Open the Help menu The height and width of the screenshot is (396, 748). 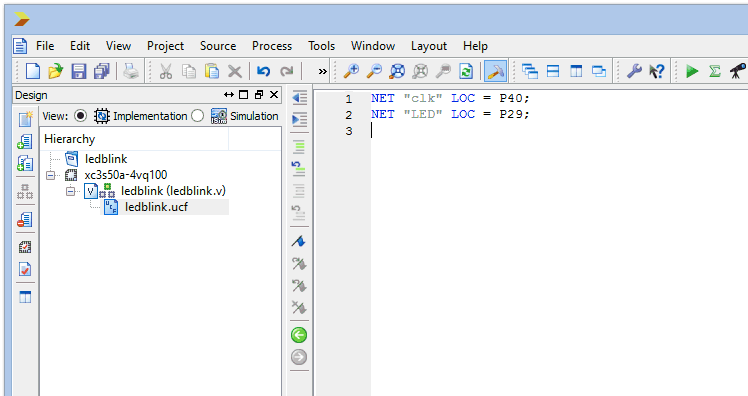[475, 46]
